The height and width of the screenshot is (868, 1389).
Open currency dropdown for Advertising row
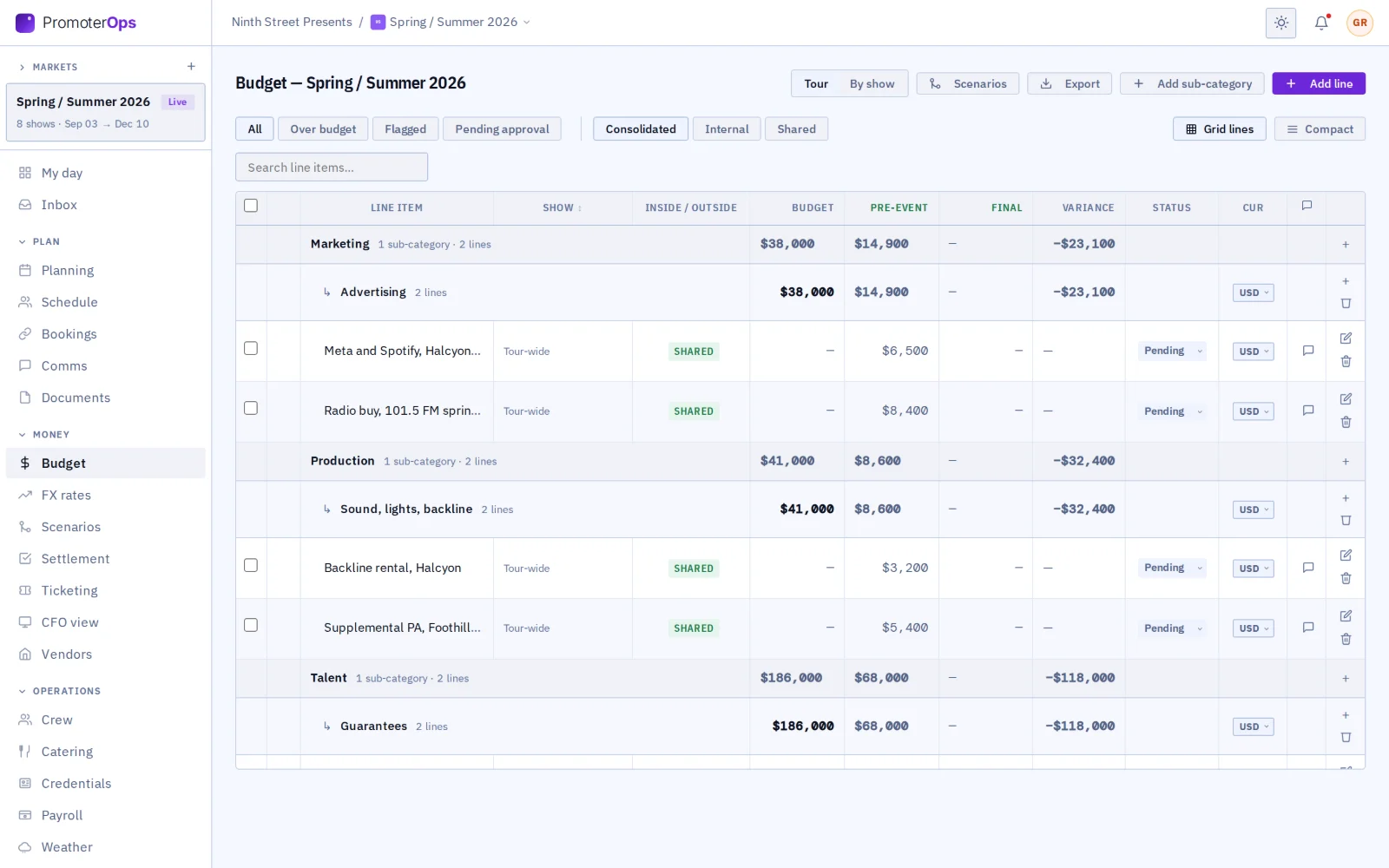pos(1253,293)
